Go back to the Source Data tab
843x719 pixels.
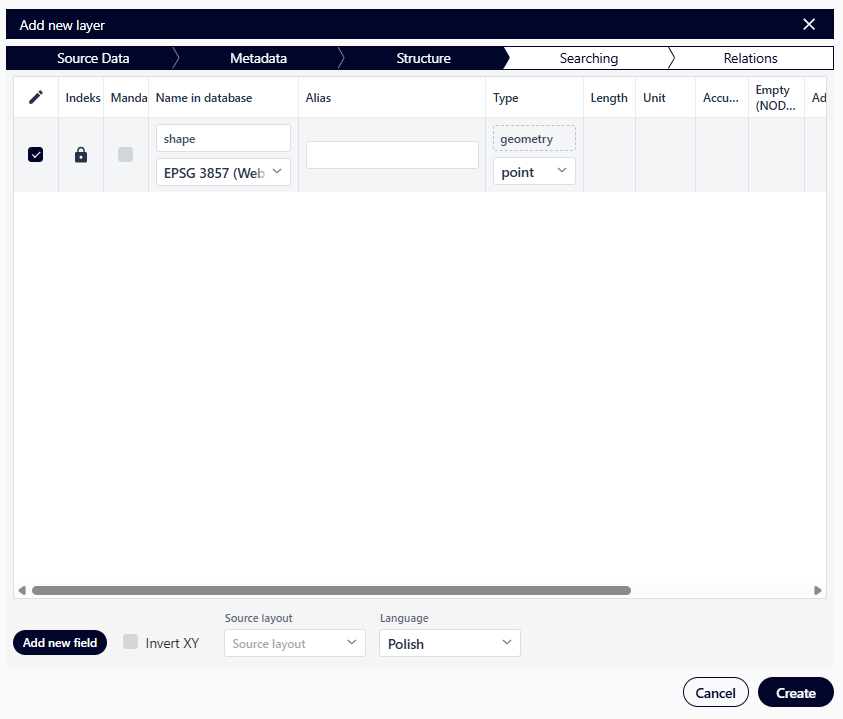(x=93, y=58)
